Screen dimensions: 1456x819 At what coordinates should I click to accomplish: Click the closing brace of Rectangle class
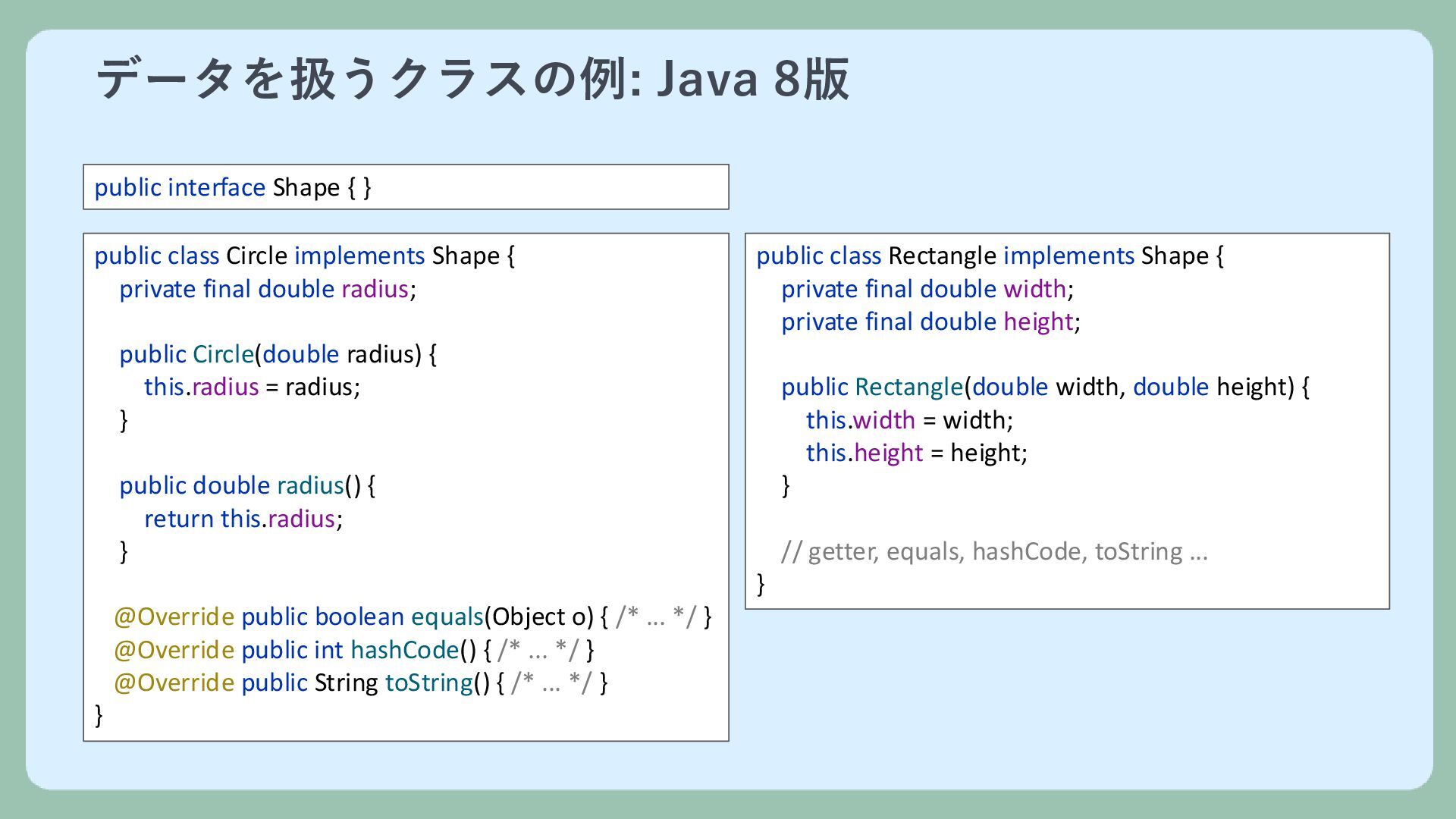tap(761, 583)
